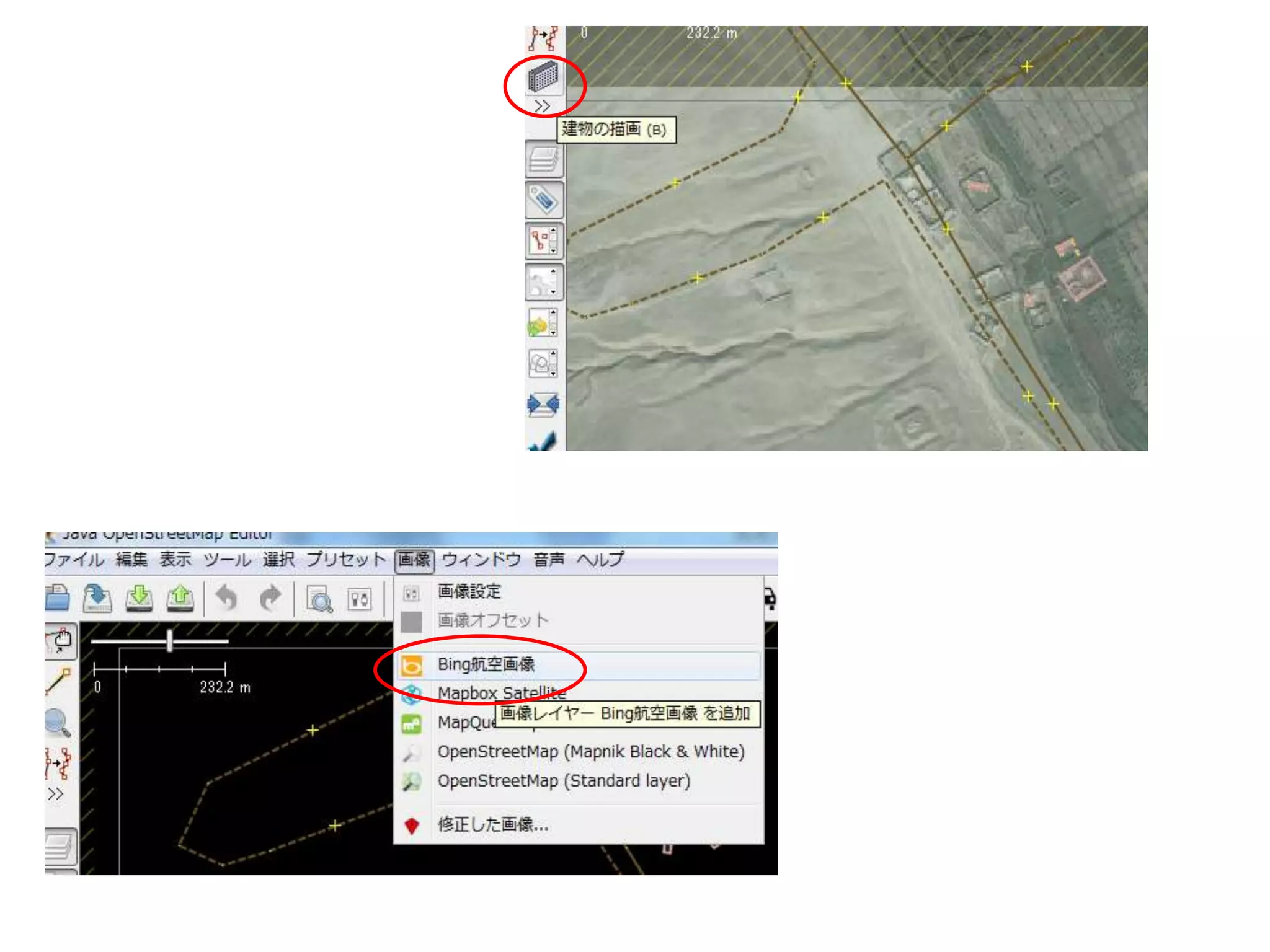Choose Bing航空画像 from the imagery menu
Viewport: 1270px width, 952px height.
(x=486, y=664)
